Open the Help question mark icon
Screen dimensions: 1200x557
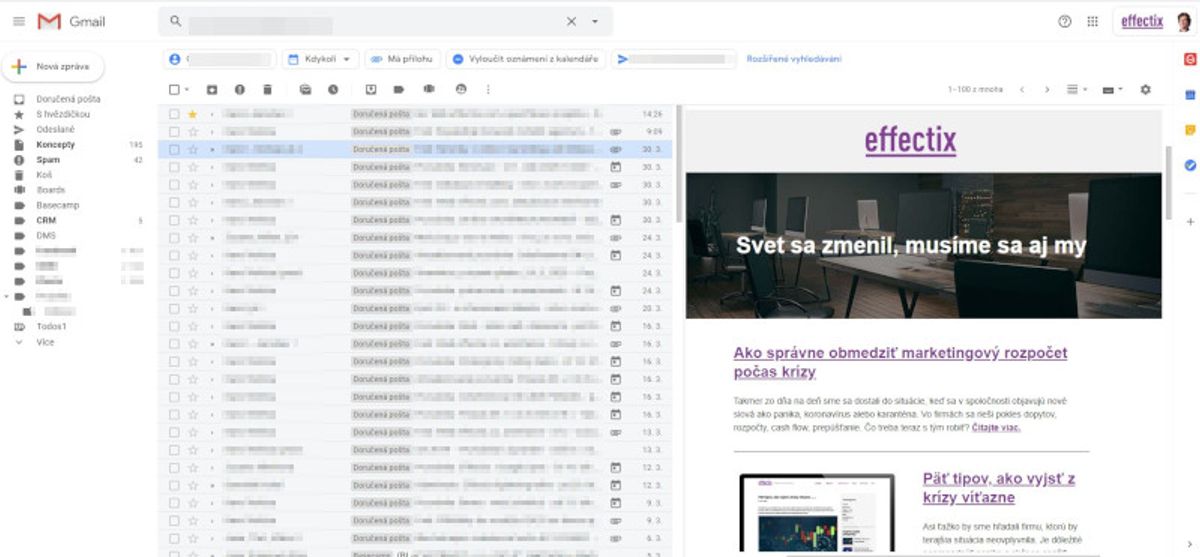(x=1065, y=21)
